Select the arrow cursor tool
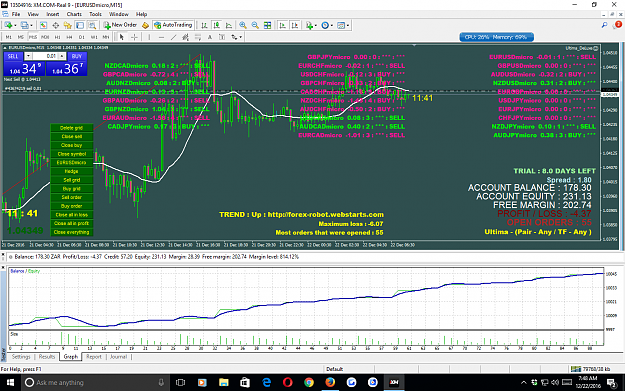This screenshot has width=625, height=391. click(122, 37)
